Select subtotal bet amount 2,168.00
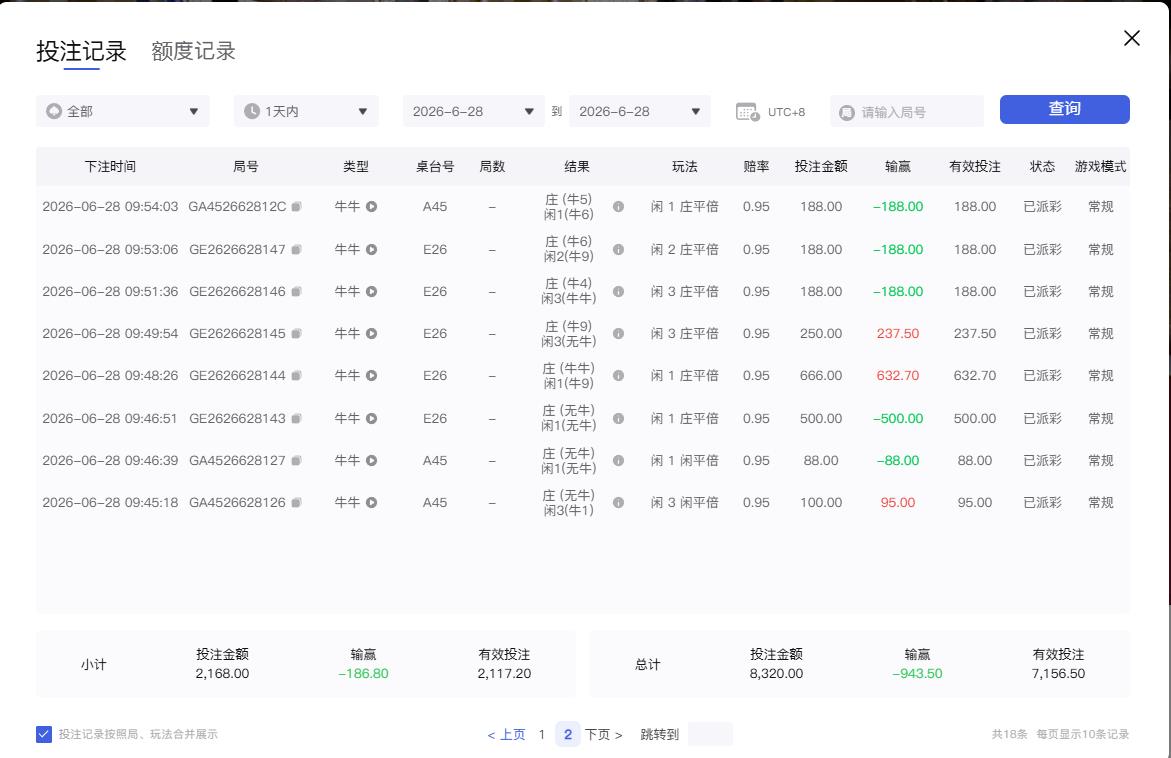Screen dimensions: 1171x758 pyautogui.click(x=223, y=674)
